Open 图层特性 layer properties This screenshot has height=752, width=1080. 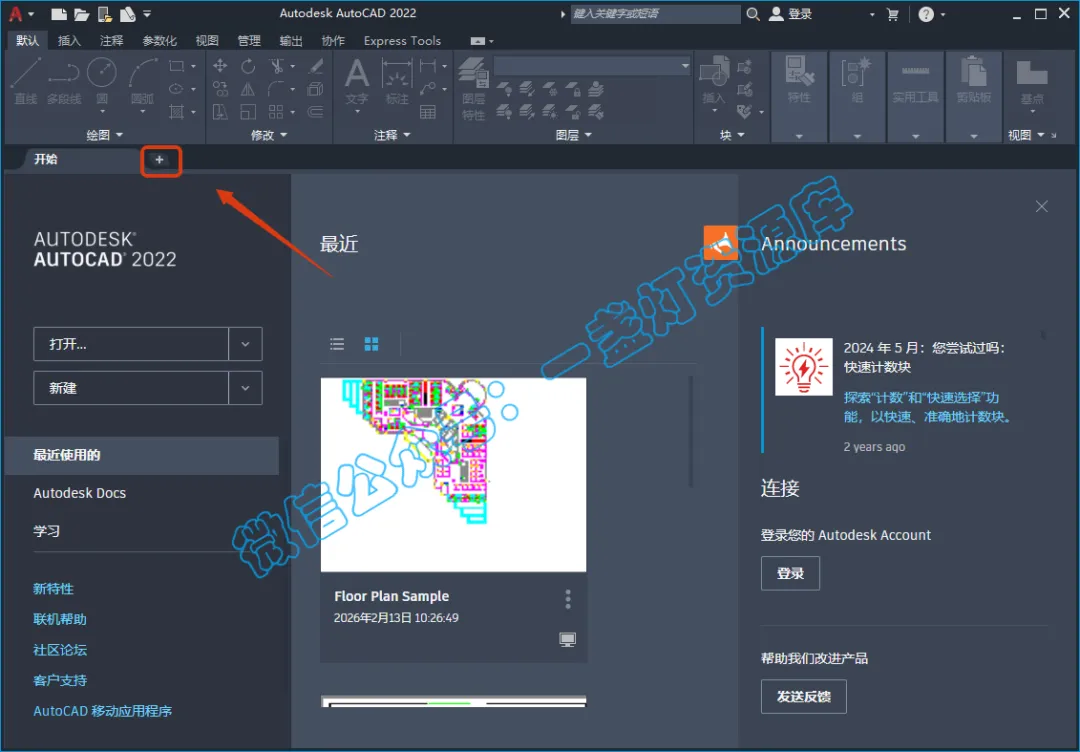473,90
